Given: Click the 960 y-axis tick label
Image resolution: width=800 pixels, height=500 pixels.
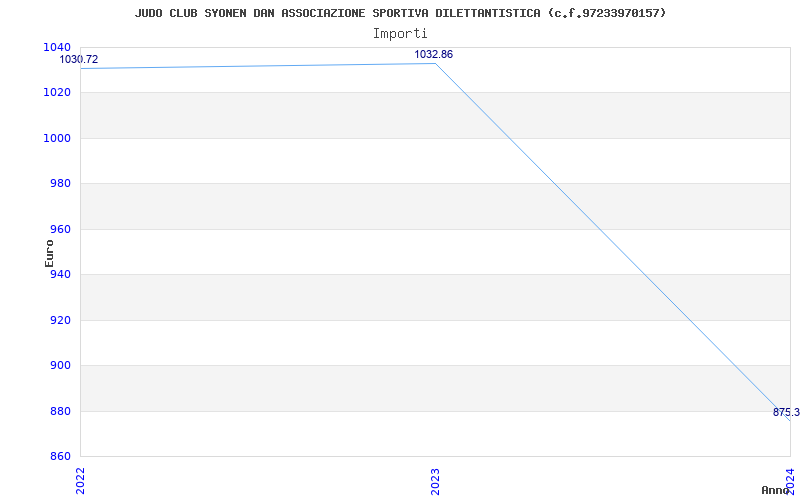Looking at the screenshot, I should [60, 230].
